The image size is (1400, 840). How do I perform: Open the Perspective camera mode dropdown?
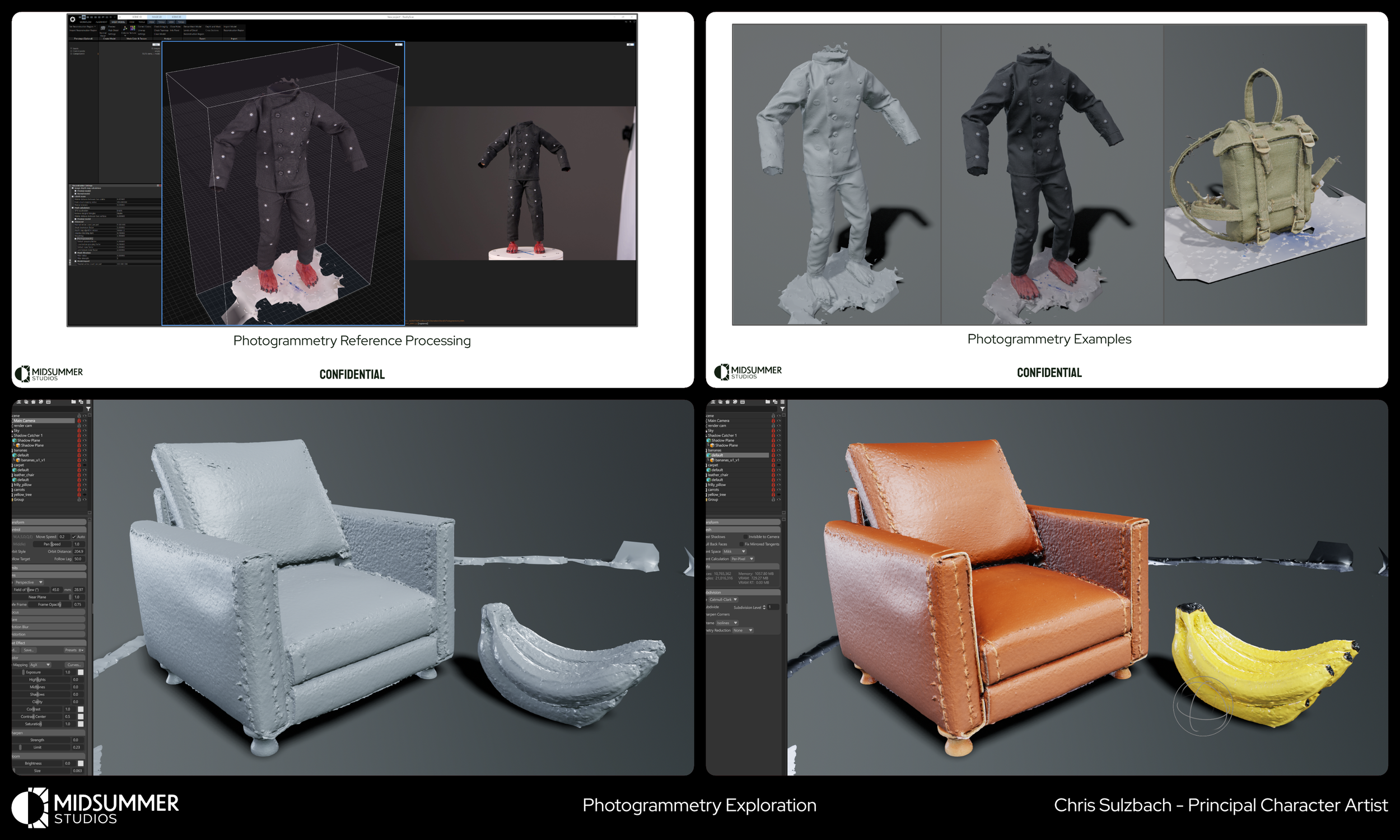pyautogui.click(x=29, y=582)
